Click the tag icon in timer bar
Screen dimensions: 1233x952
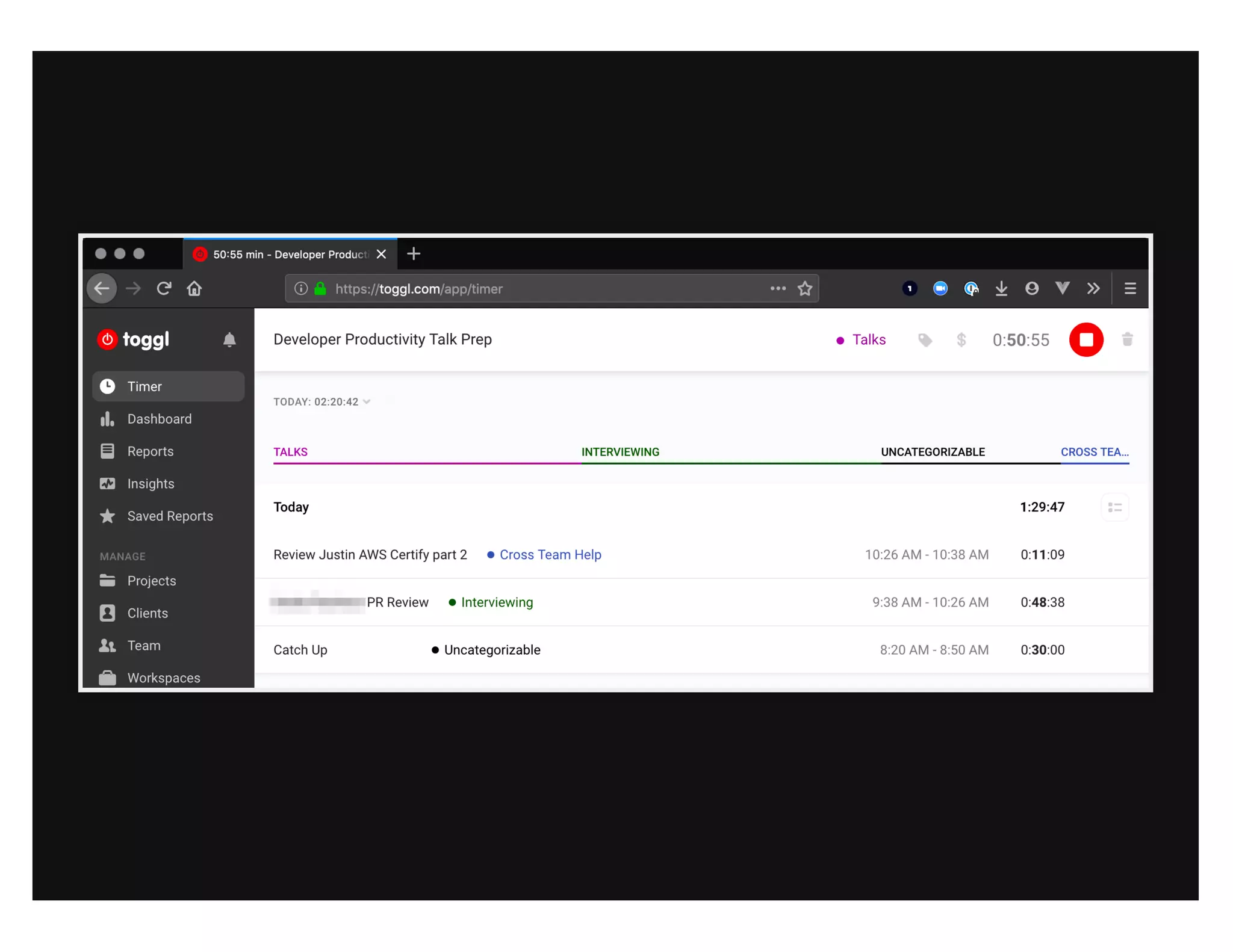(925, 341)
